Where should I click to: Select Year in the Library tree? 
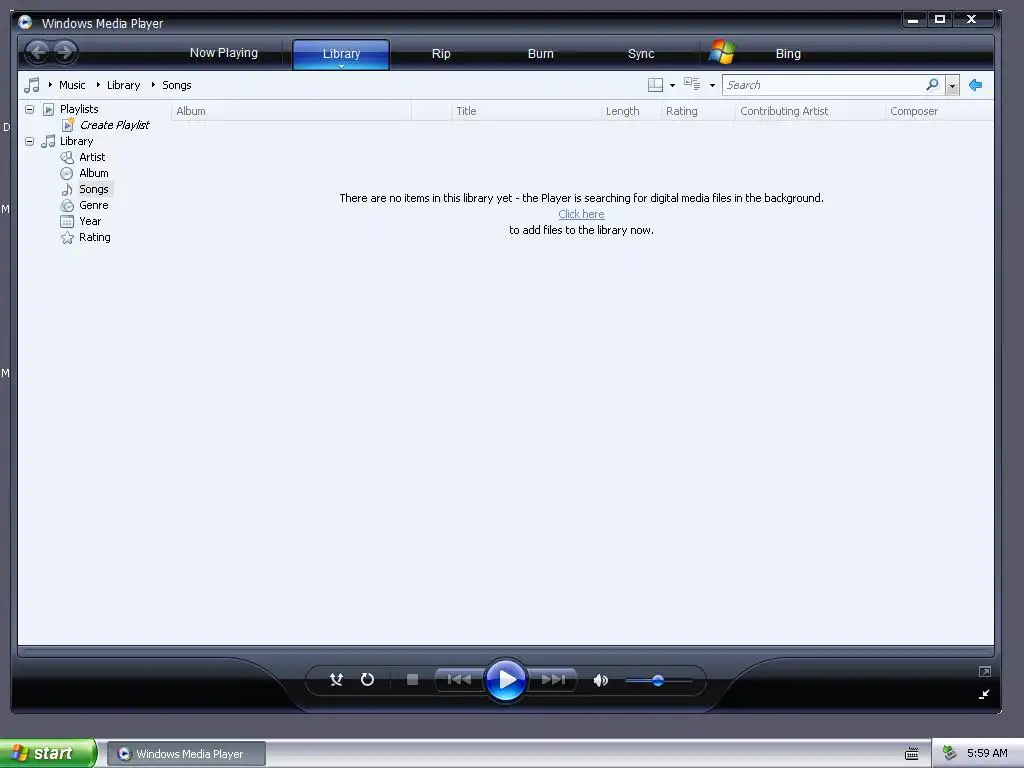(90, 221)
